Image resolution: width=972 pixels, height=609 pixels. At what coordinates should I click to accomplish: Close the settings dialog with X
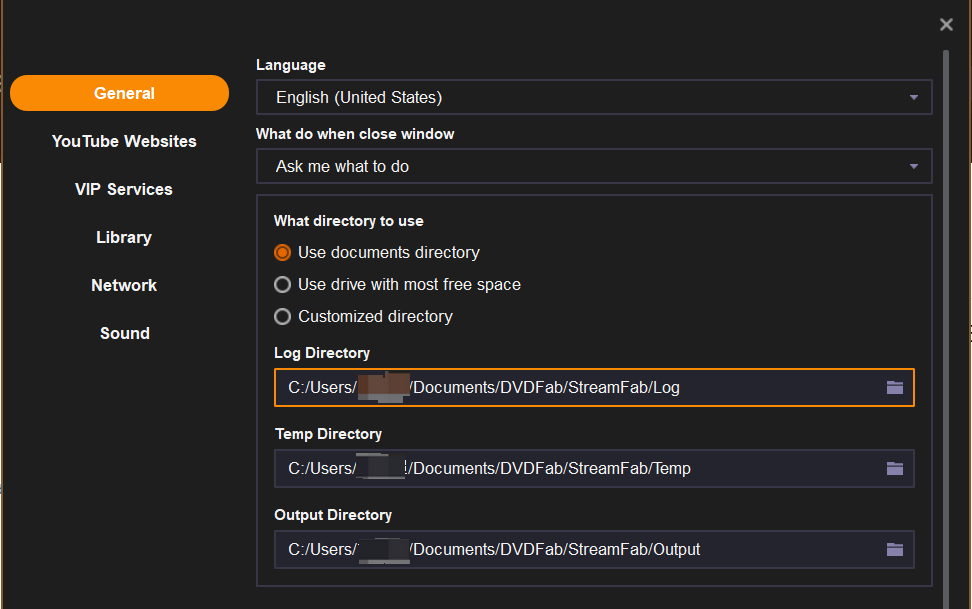(x=946, y=24)
